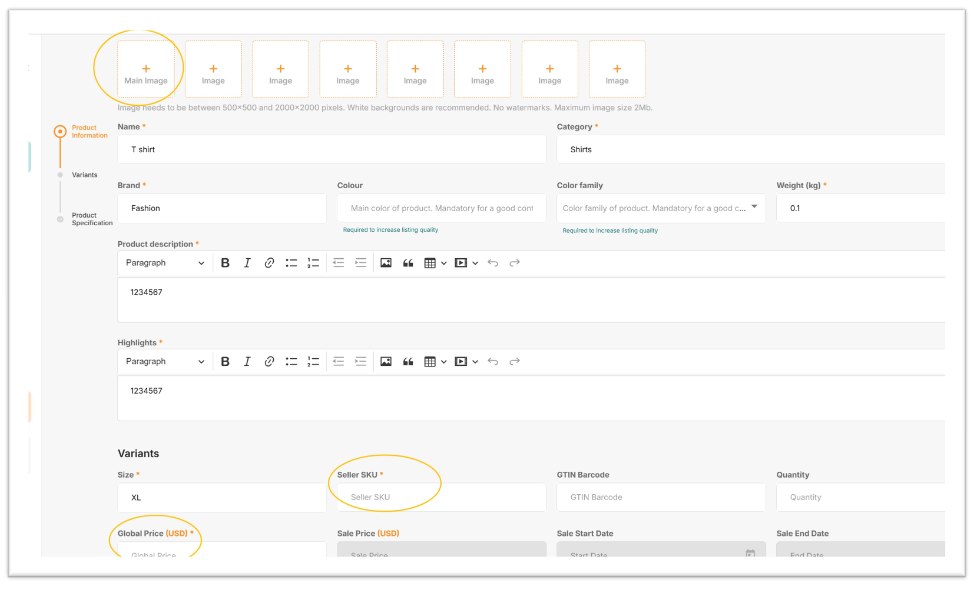Add numbered list in Highlights editor
This screenshot has width=974, height=595.
(313, 361)
